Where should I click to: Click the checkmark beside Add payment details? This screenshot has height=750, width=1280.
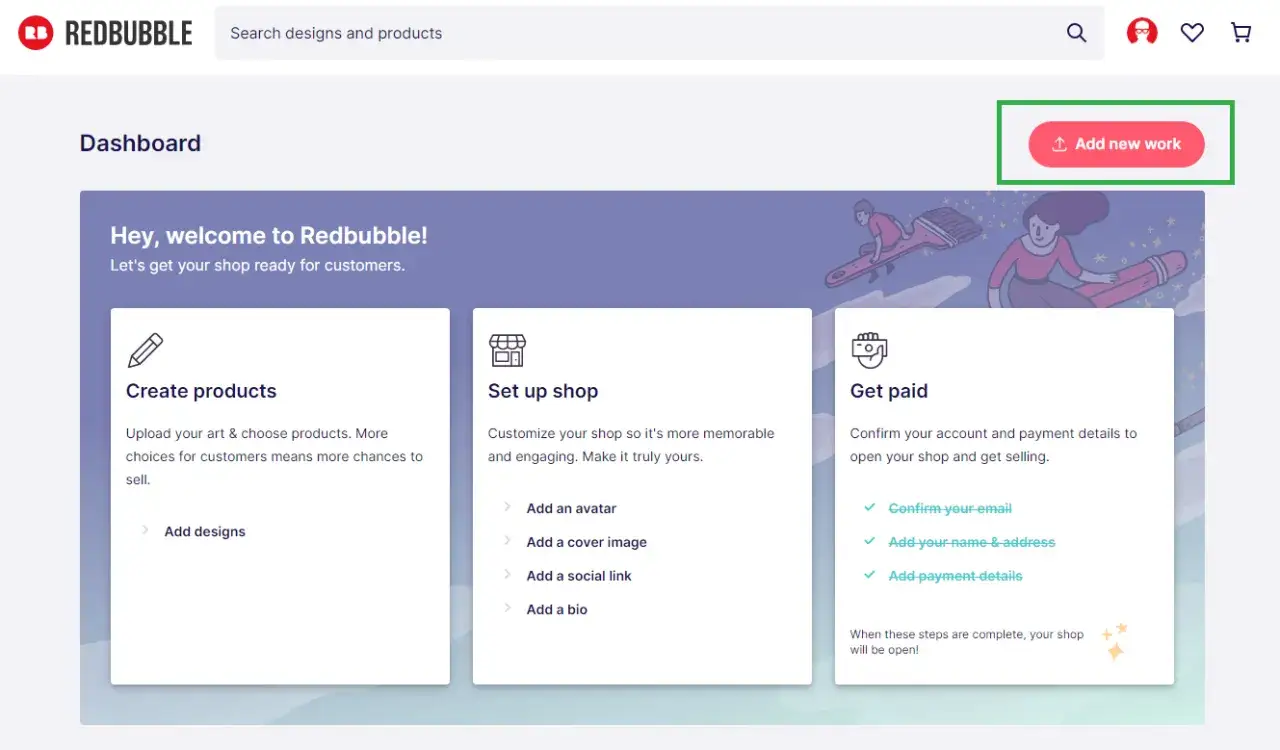point(870,576)
